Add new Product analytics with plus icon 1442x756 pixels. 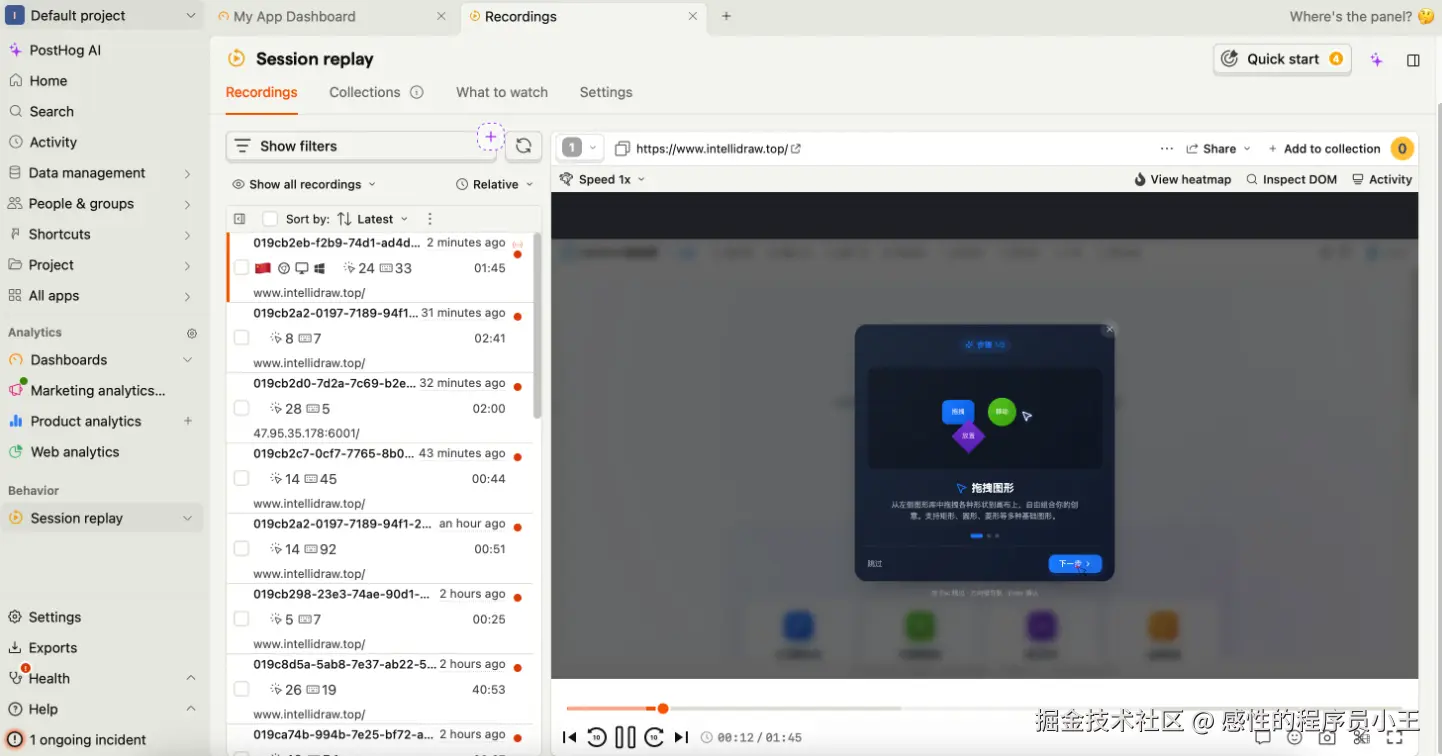188,421
